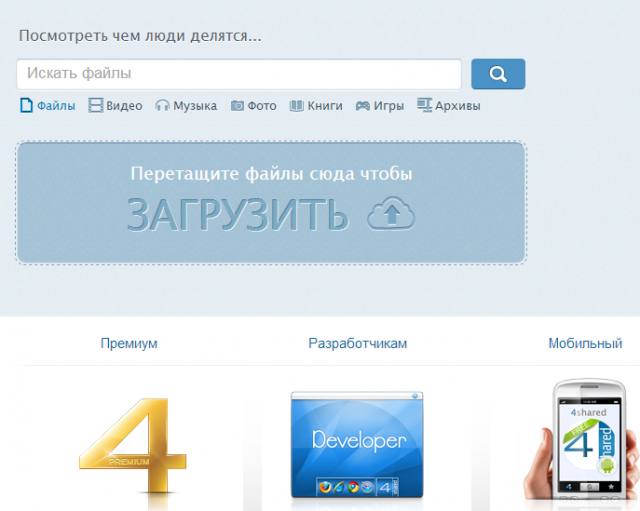Image resolution: width=640 pixels, height=511 pixels.
Task: Switch to the Книги filter text label
Action: pos(326,105)
